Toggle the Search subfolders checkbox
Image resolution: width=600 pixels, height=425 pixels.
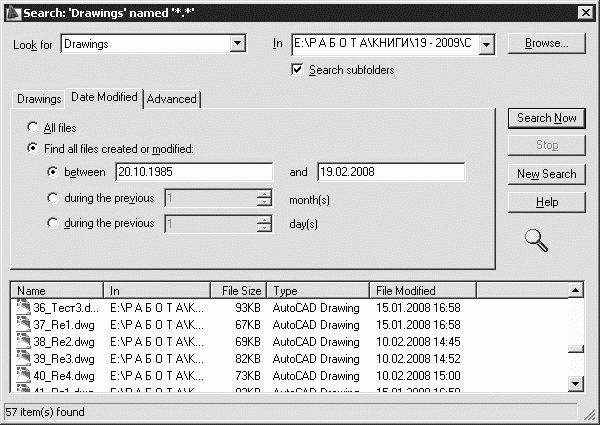[x=297, y=70]
